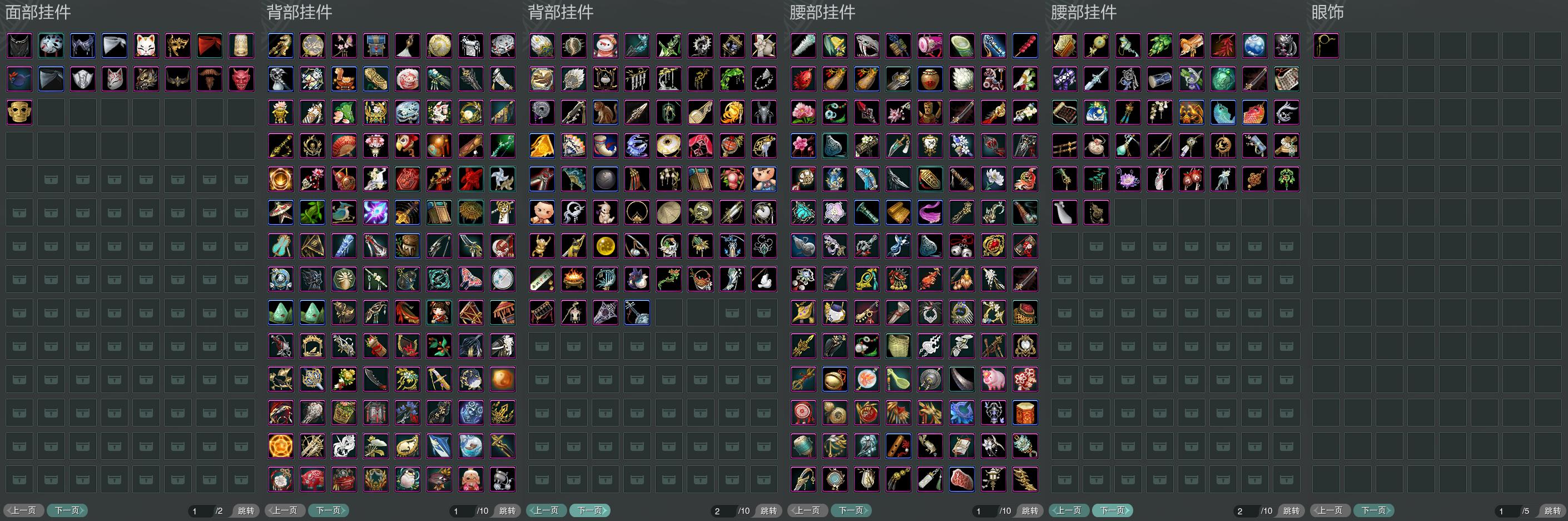Click first locked slot in 面部挂件 grid
Viewport: 1568px width, 521px height.
(x=51, y=180)
